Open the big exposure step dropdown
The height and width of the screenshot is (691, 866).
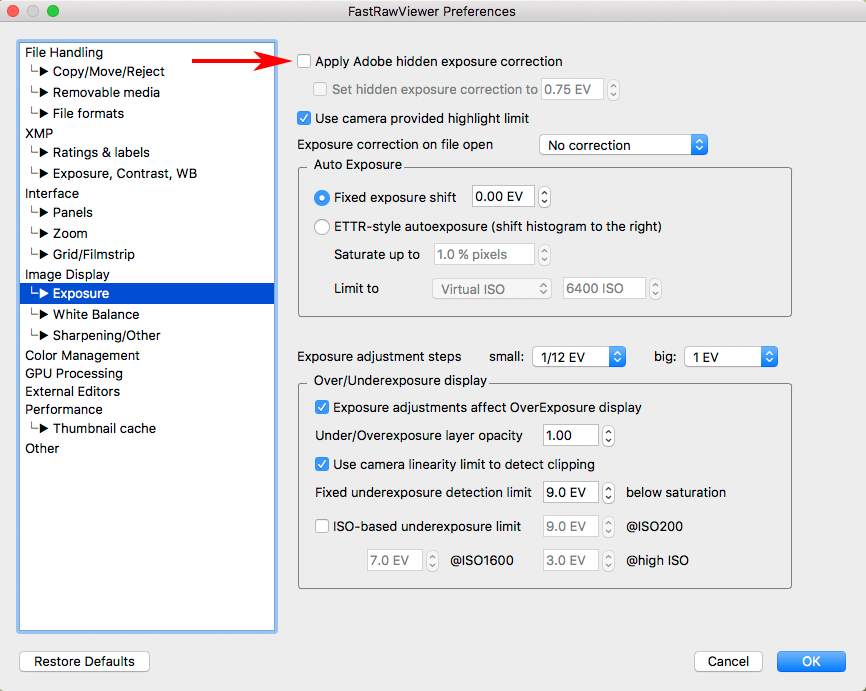click(x=730, y=357)
